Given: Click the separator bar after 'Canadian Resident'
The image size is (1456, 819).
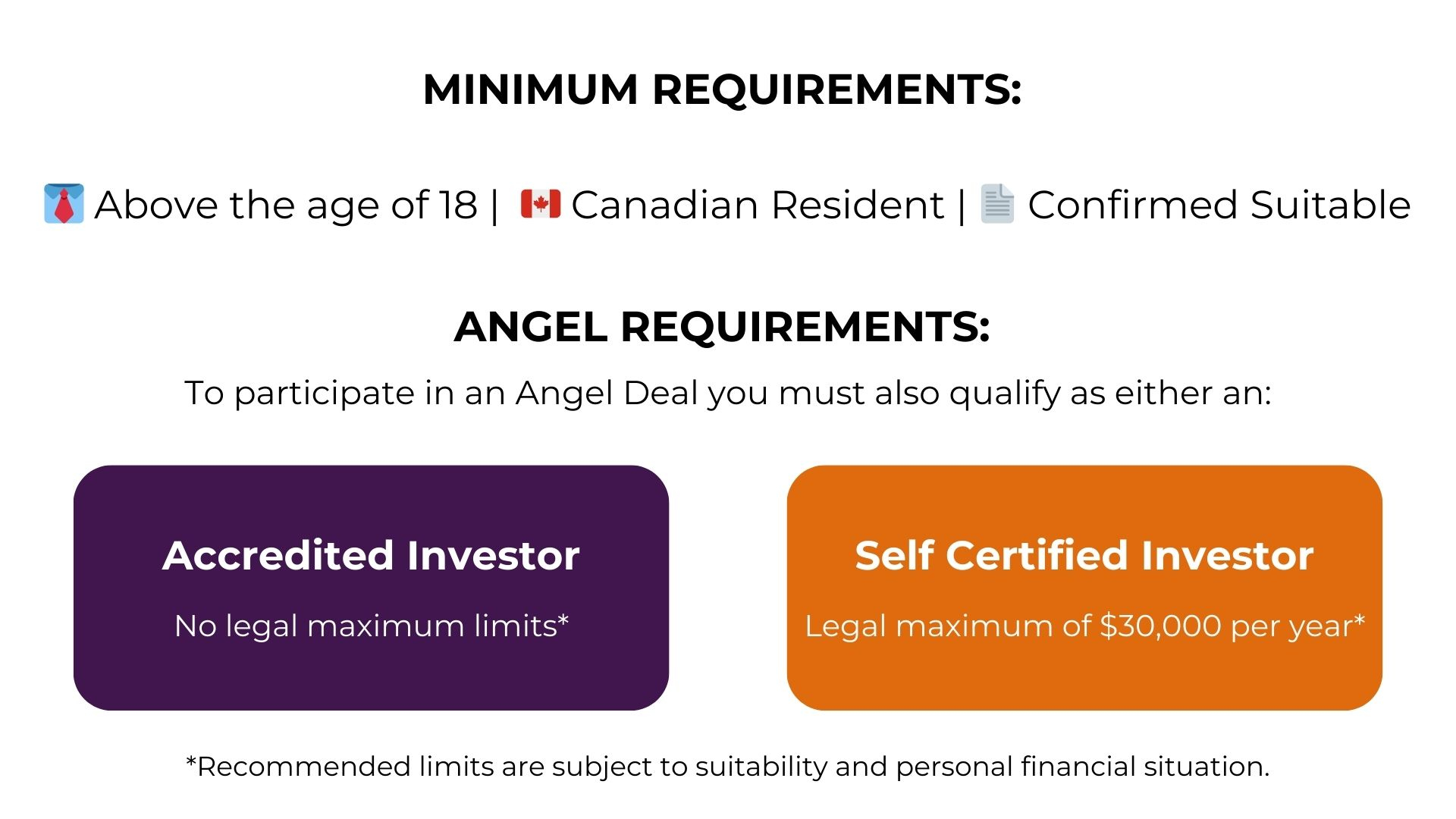Looking at the screenshot, I should [962, 206].
